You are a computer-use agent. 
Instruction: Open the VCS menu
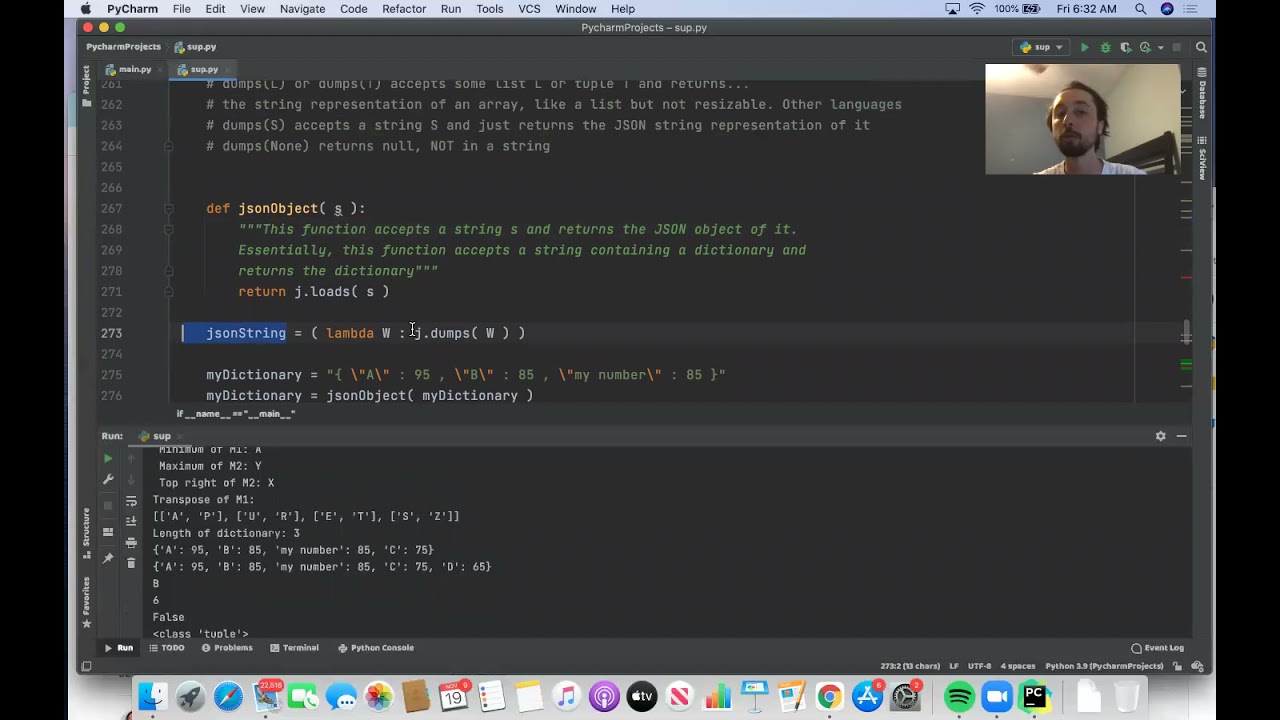pos(529,9)
